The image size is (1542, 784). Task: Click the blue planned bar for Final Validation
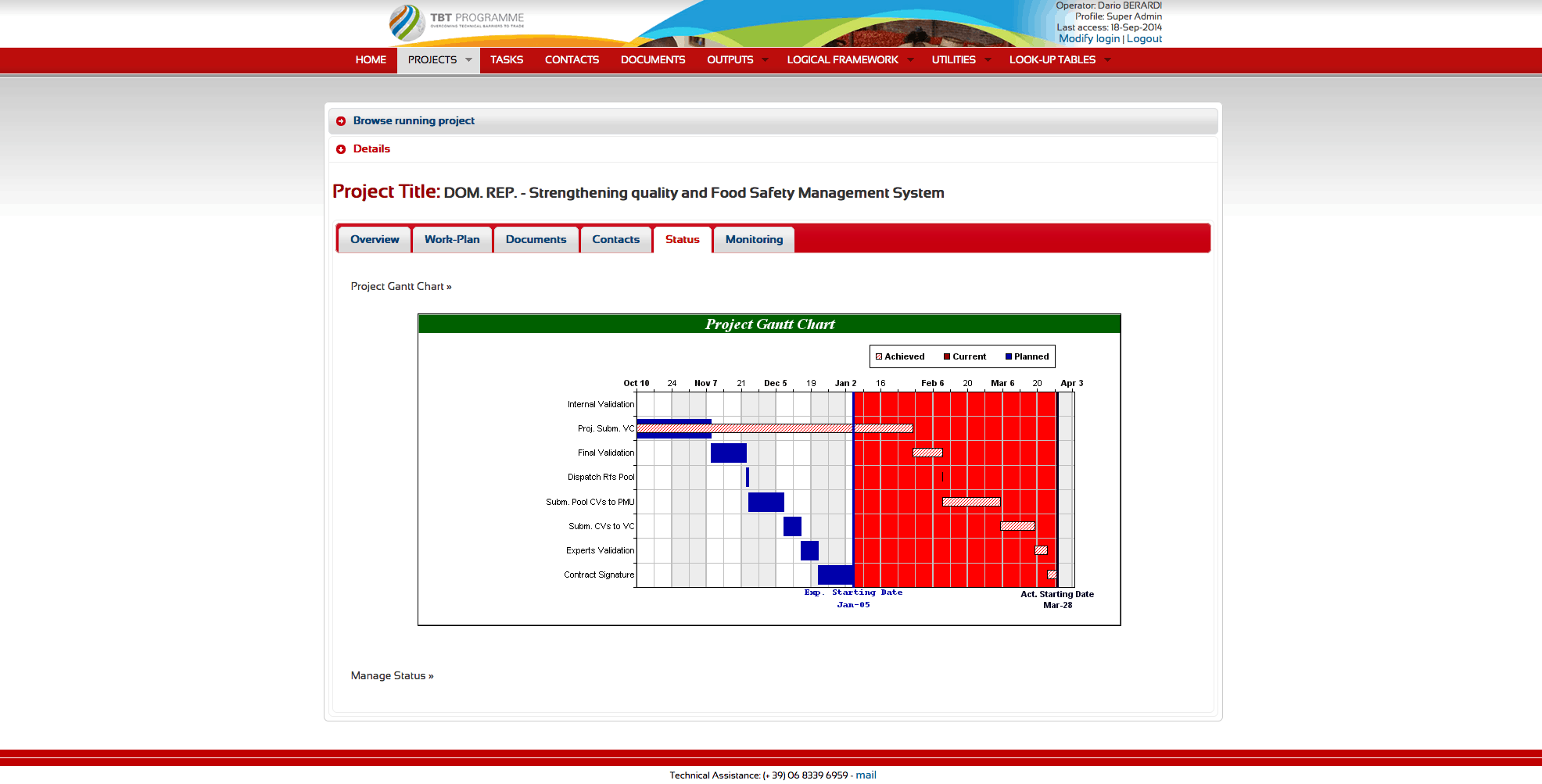[x=729, y=453]
